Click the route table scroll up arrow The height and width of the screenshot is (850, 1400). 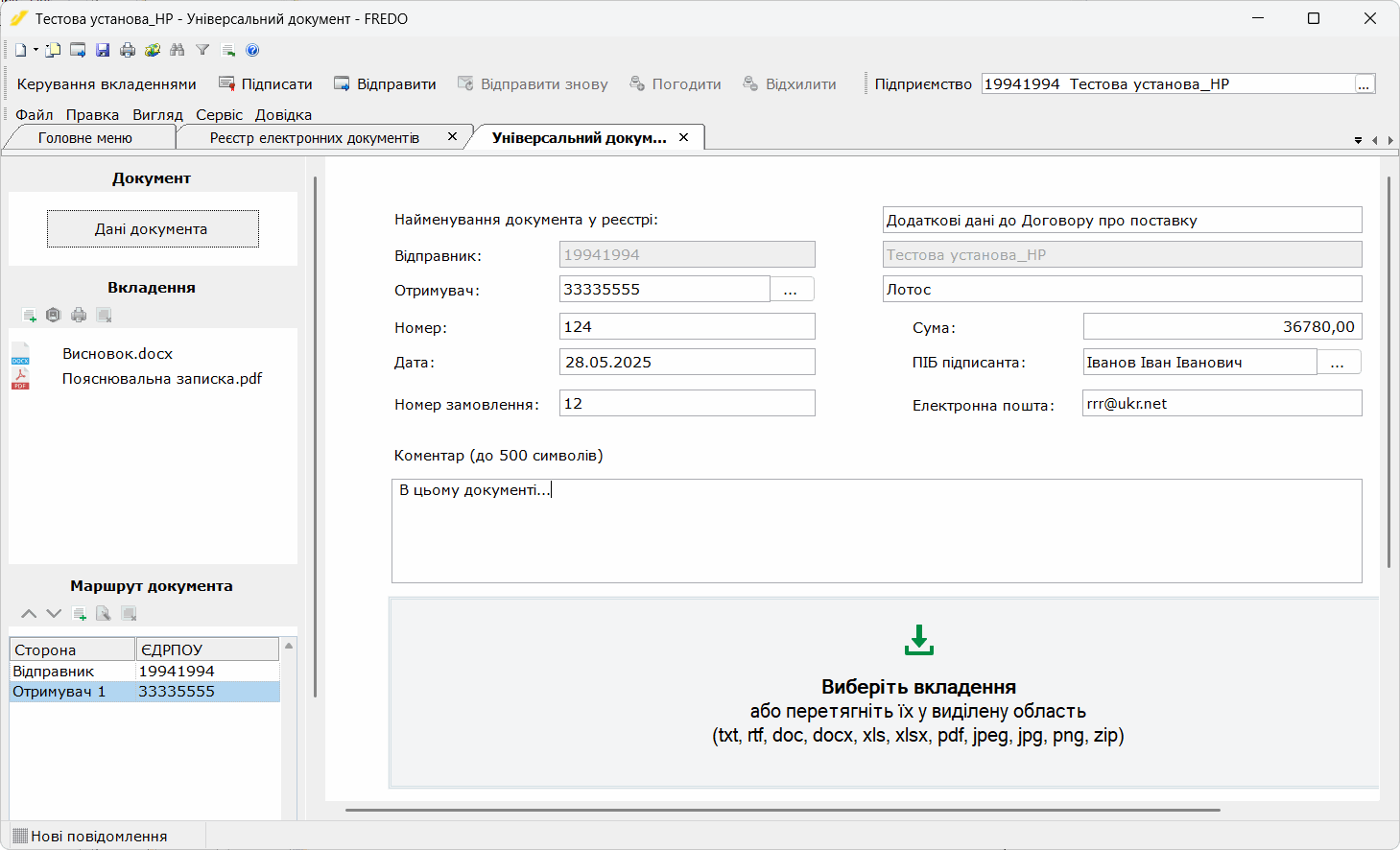tap(289, 646)
